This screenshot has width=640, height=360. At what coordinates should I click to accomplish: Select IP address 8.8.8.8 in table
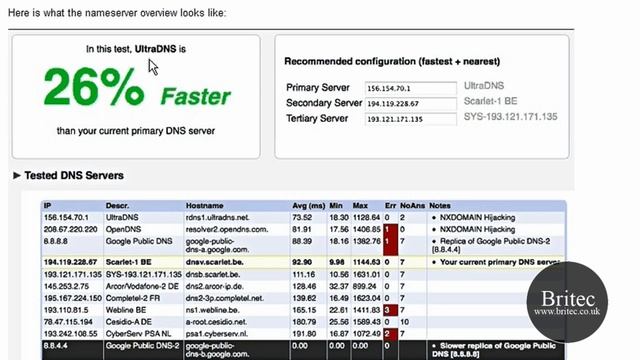(56, 241)
